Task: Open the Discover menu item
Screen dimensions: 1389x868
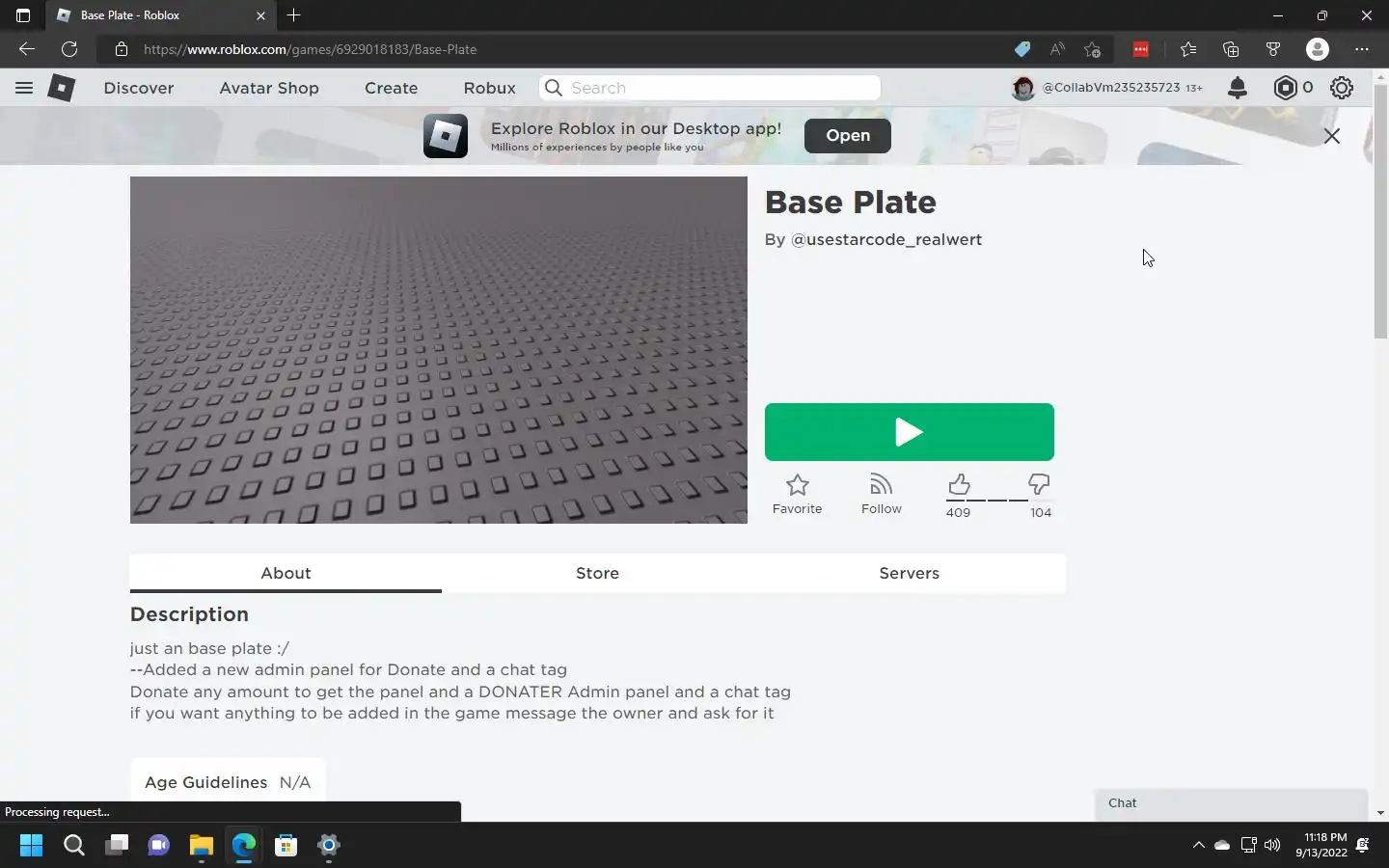Action: point(139,88)
